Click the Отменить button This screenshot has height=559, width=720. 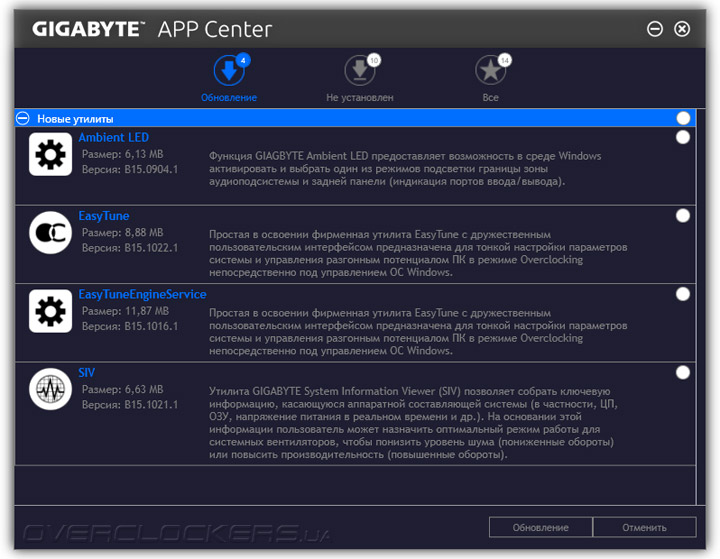644,527
